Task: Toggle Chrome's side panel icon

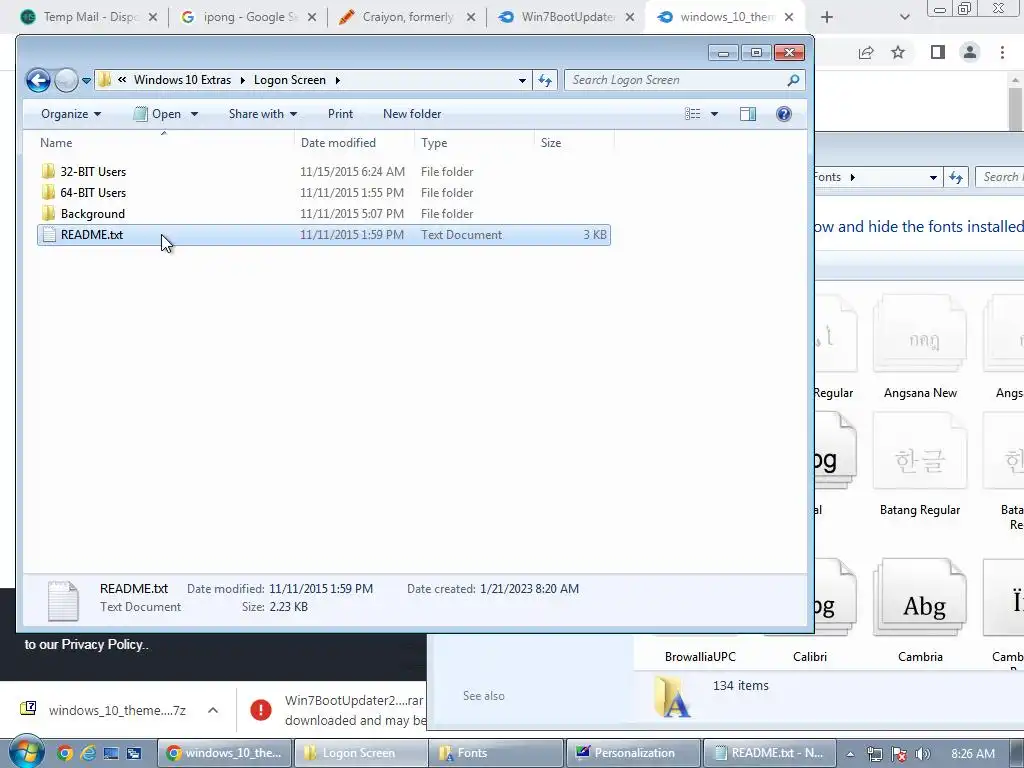Action: pos(938,52)
